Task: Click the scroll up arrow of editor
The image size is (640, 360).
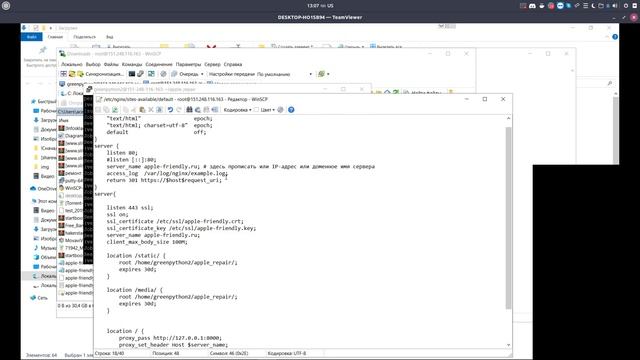Action: coord(508,118)
